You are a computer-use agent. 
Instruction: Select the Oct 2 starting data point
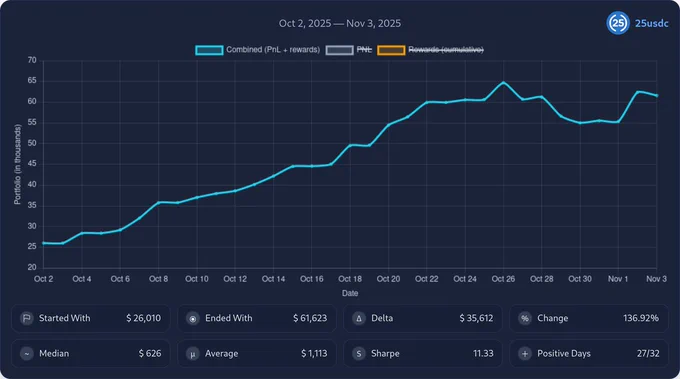click(43, 243)
